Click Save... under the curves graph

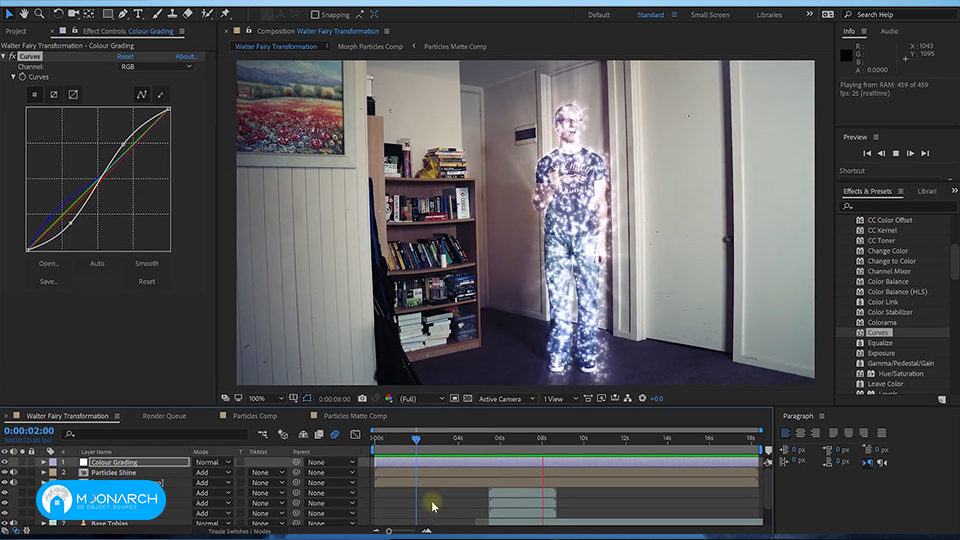49,282
